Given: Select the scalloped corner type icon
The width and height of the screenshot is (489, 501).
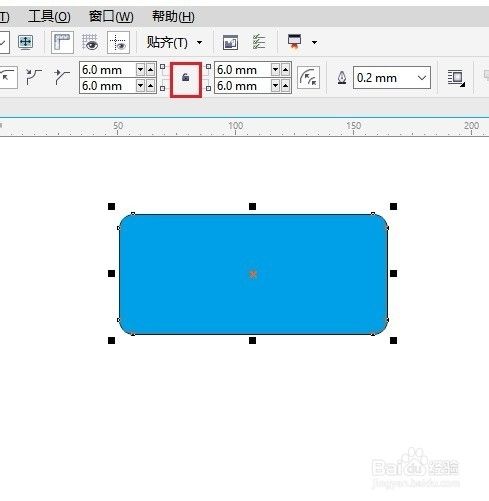Looking at the screenshot, I should (x=34, y=77).
